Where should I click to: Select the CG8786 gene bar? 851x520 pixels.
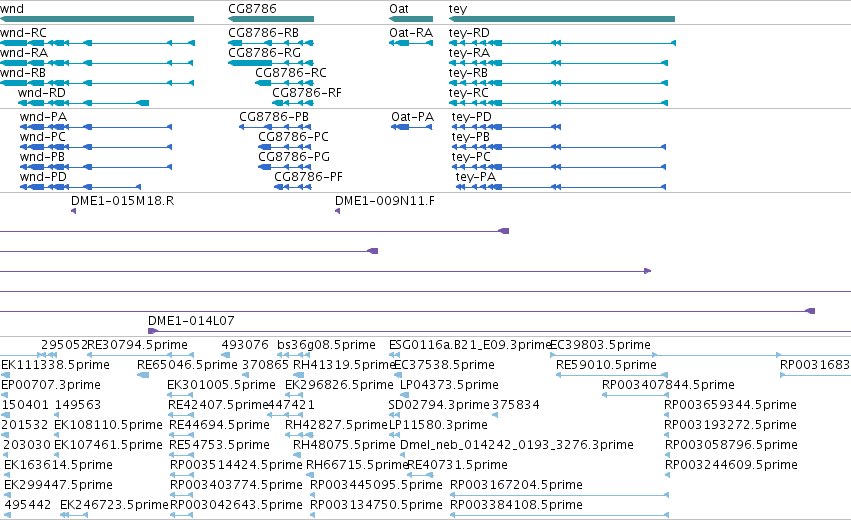(x=271, y=19)
